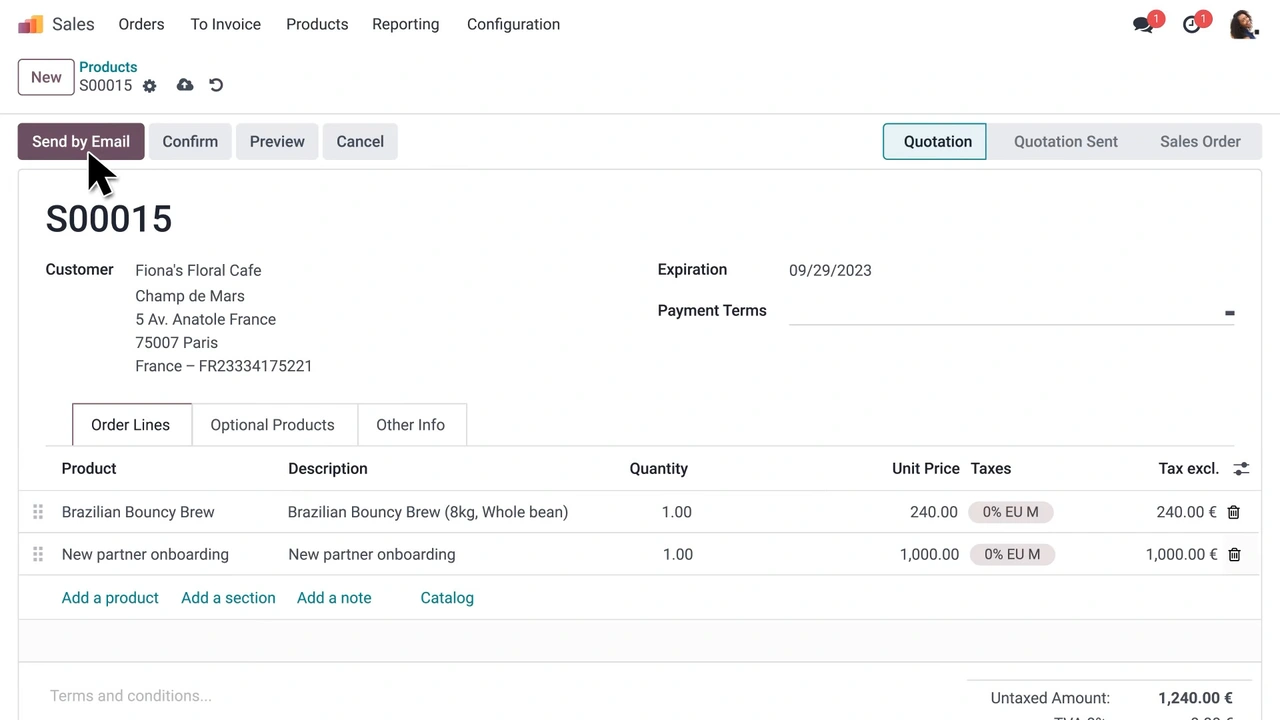Switch to the Other Info tab
Viewport: 1280px width, 720px height.
pos(410,425)
